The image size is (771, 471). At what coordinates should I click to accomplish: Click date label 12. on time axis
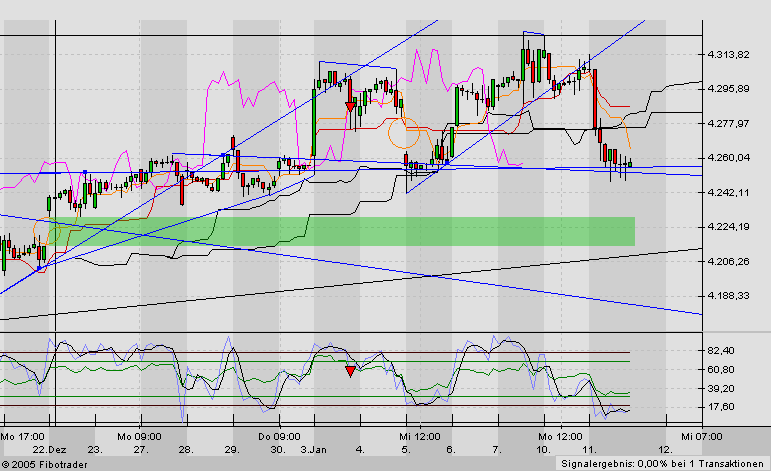click(665, 450)
